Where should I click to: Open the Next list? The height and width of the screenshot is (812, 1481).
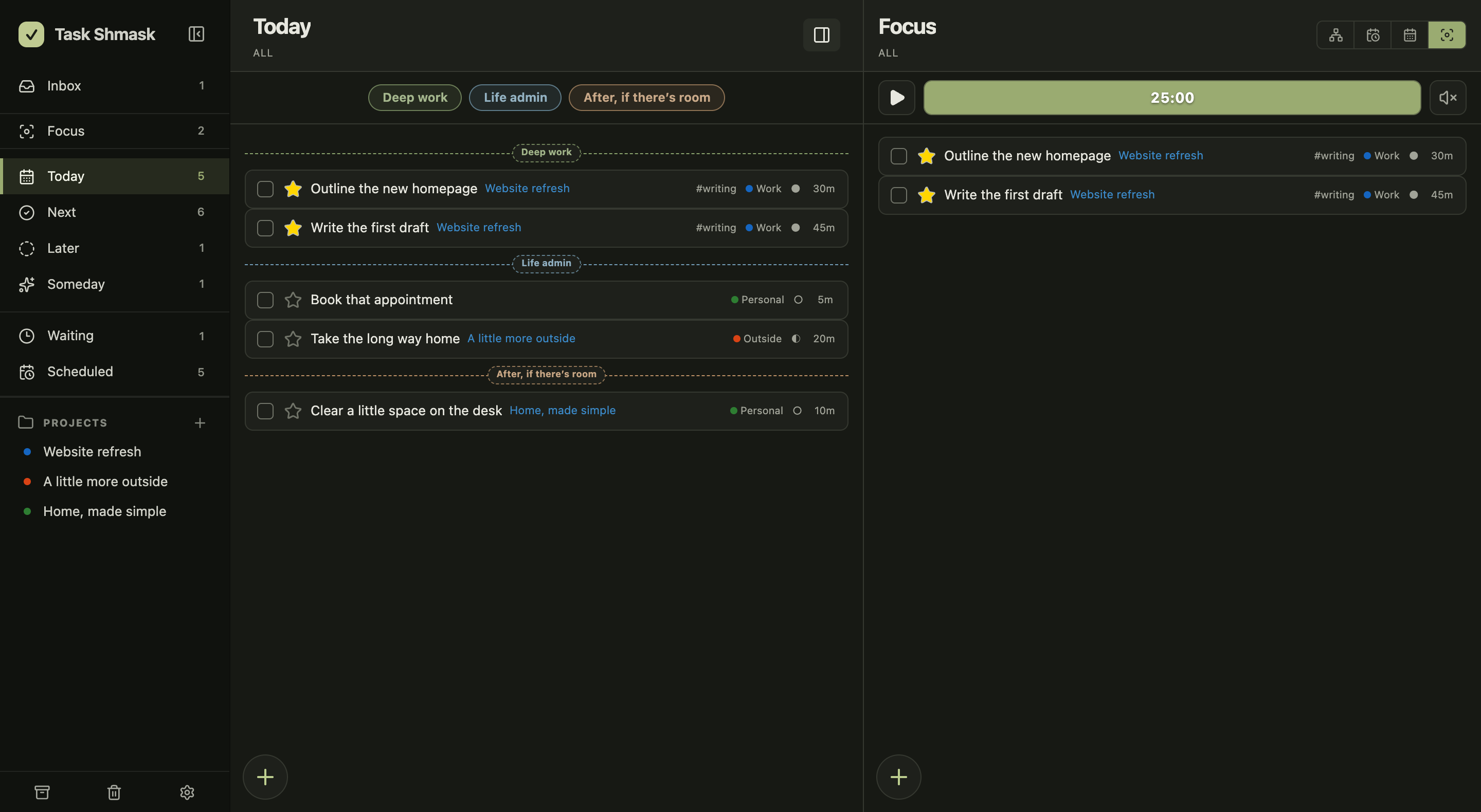point(115,212)
